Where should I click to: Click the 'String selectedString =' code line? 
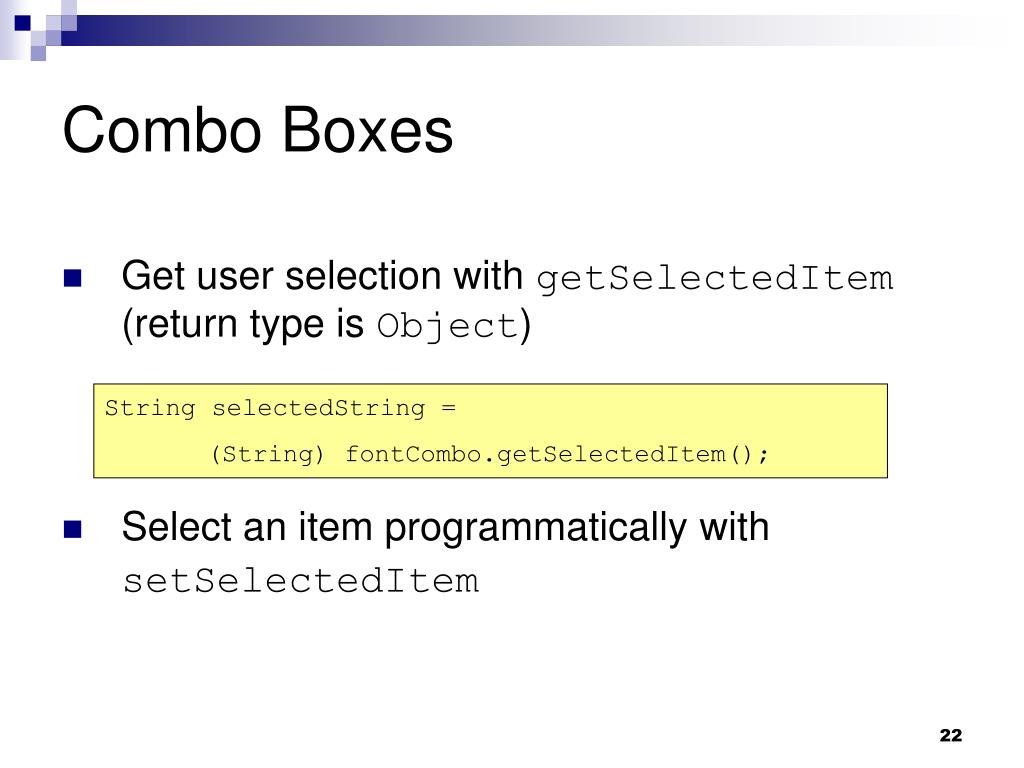(x=280, y=409)
